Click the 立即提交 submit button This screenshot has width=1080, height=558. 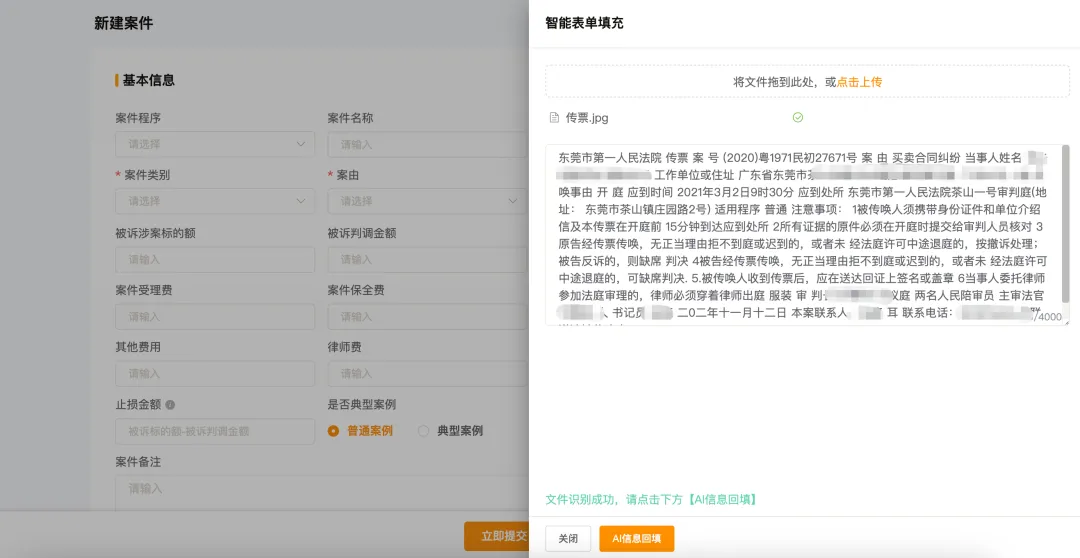coord(497,536)
